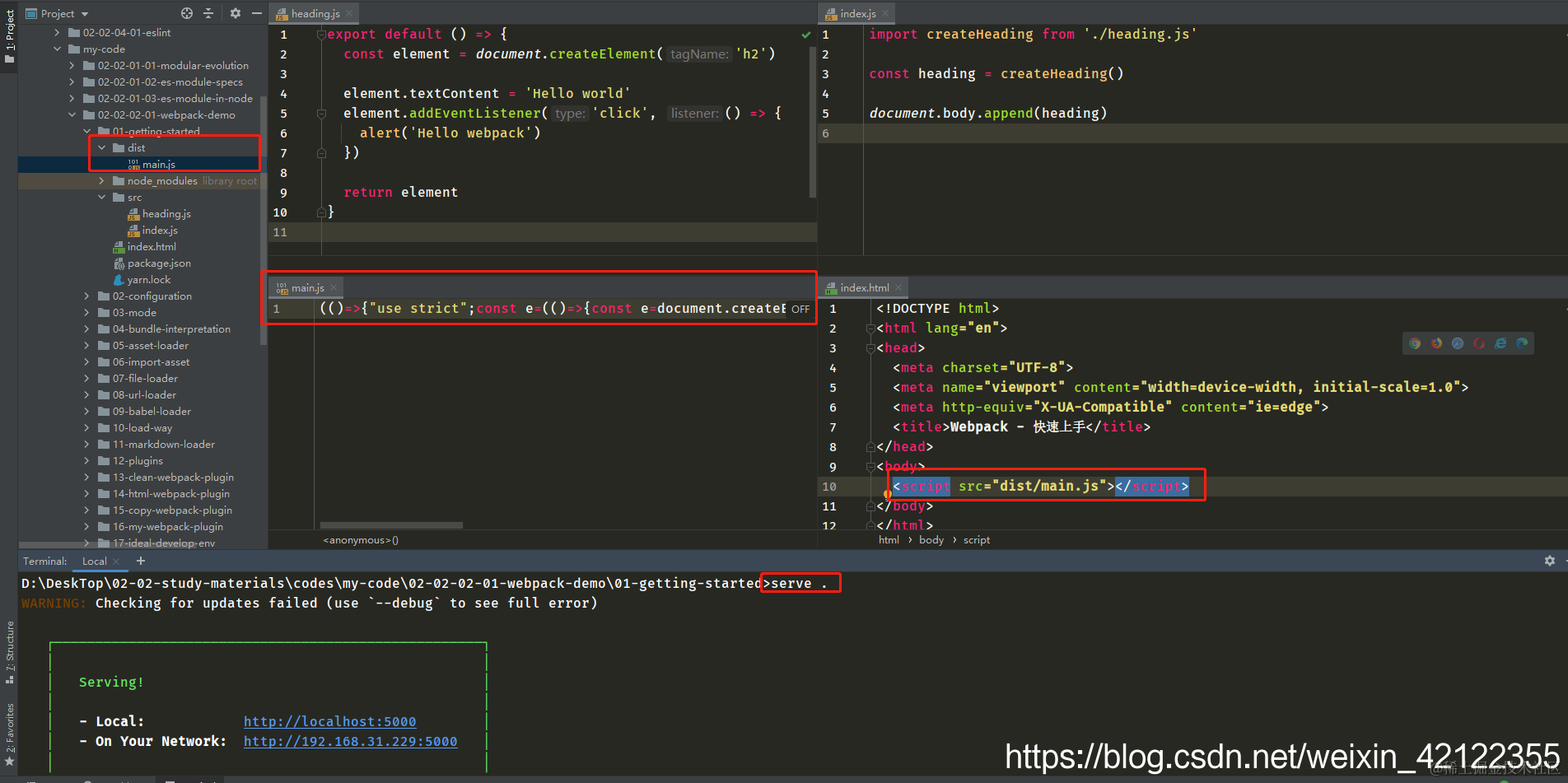Open in Safari browser icon
Viewport: 1568px width, 783px height.
tap(1458, 343)
